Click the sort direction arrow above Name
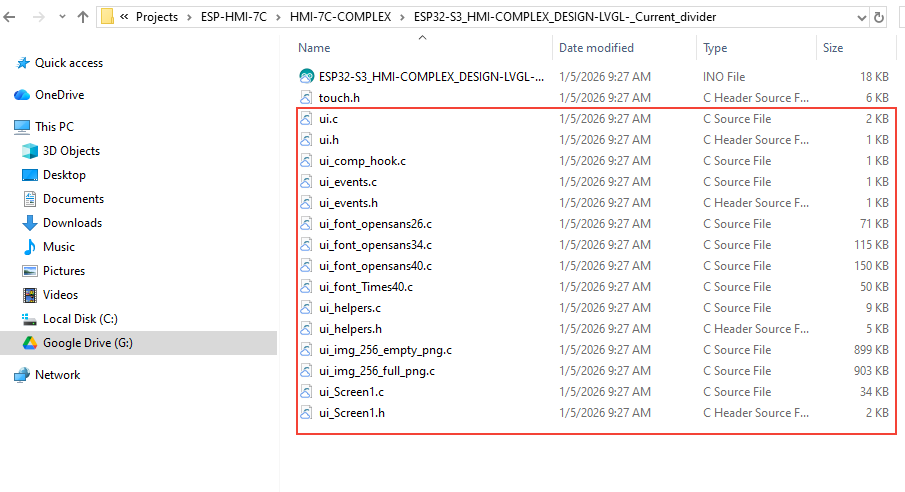 click(422, 37)
